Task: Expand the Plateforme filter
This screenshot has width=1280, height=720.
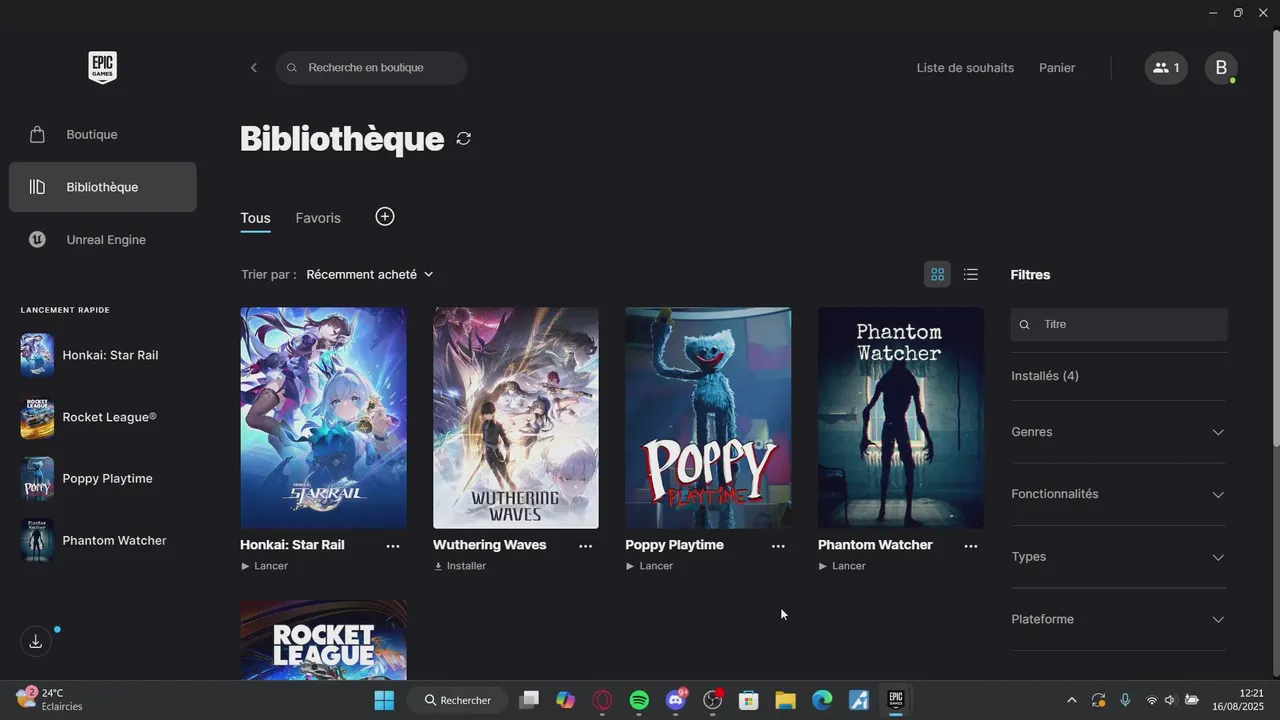Action: point(1118,619)
